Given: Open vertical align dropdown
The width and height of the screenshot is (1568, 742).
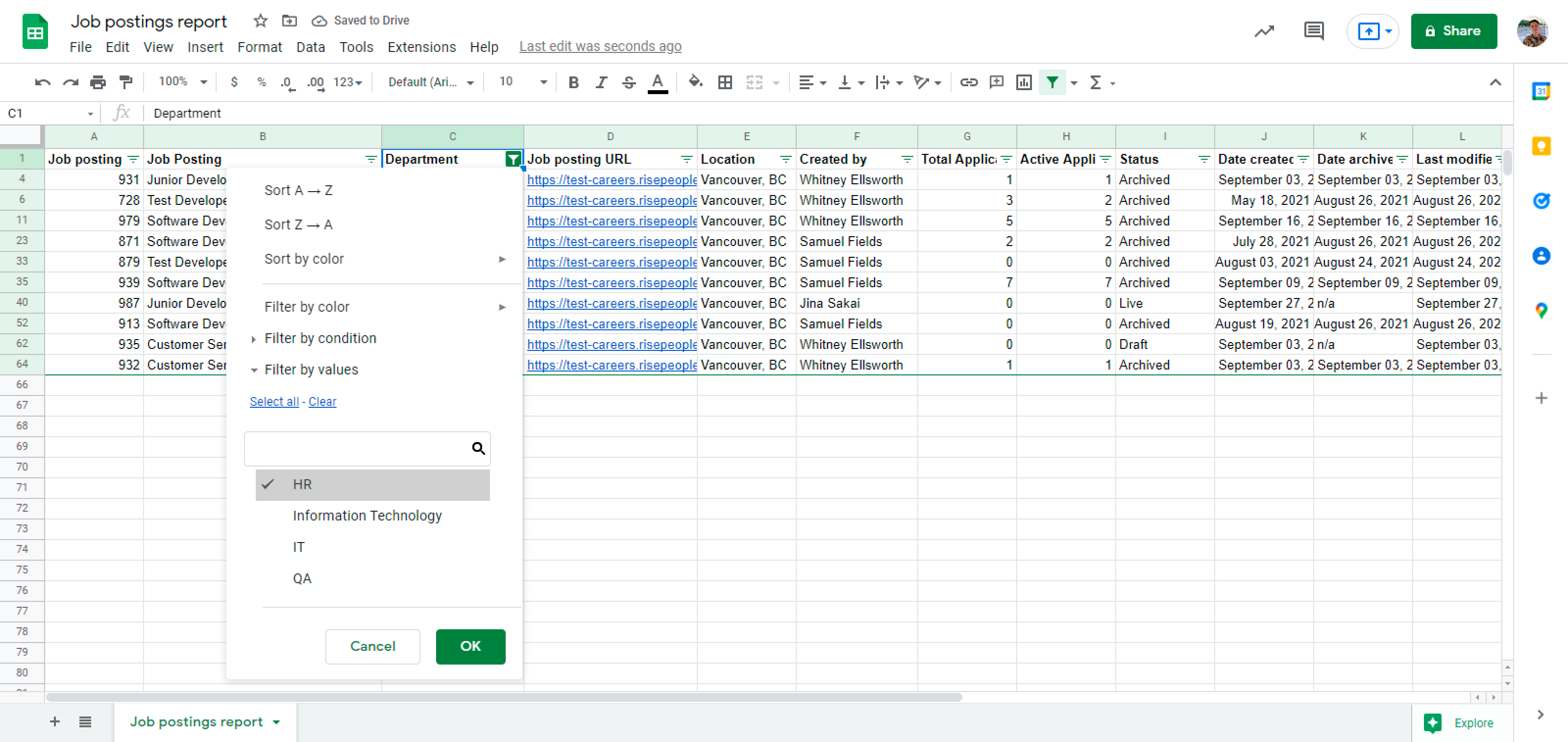Looking at the screenshot, I should 851,82.
